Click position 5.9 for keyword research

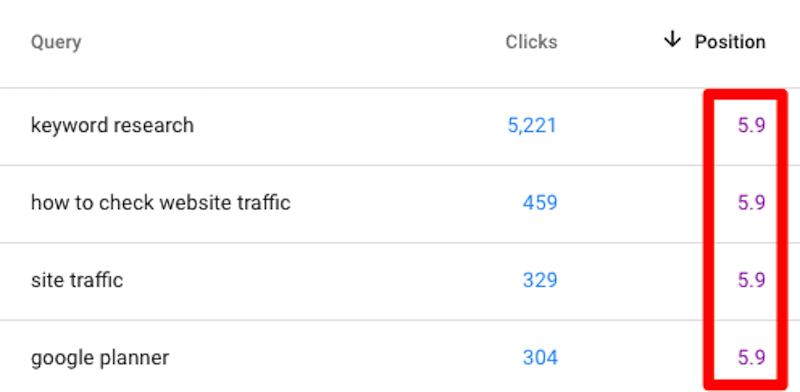click(x=752, y=126)
